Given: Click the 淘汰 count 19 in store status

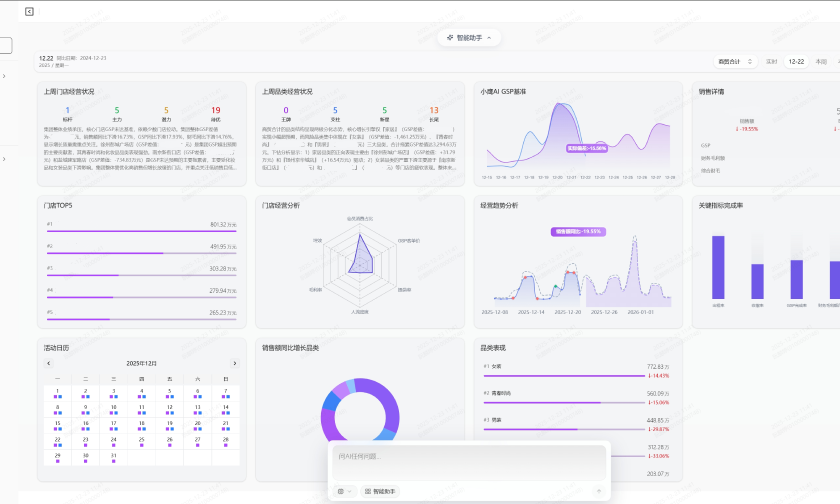Looking at the screenshot, I should tap(216, 110).
